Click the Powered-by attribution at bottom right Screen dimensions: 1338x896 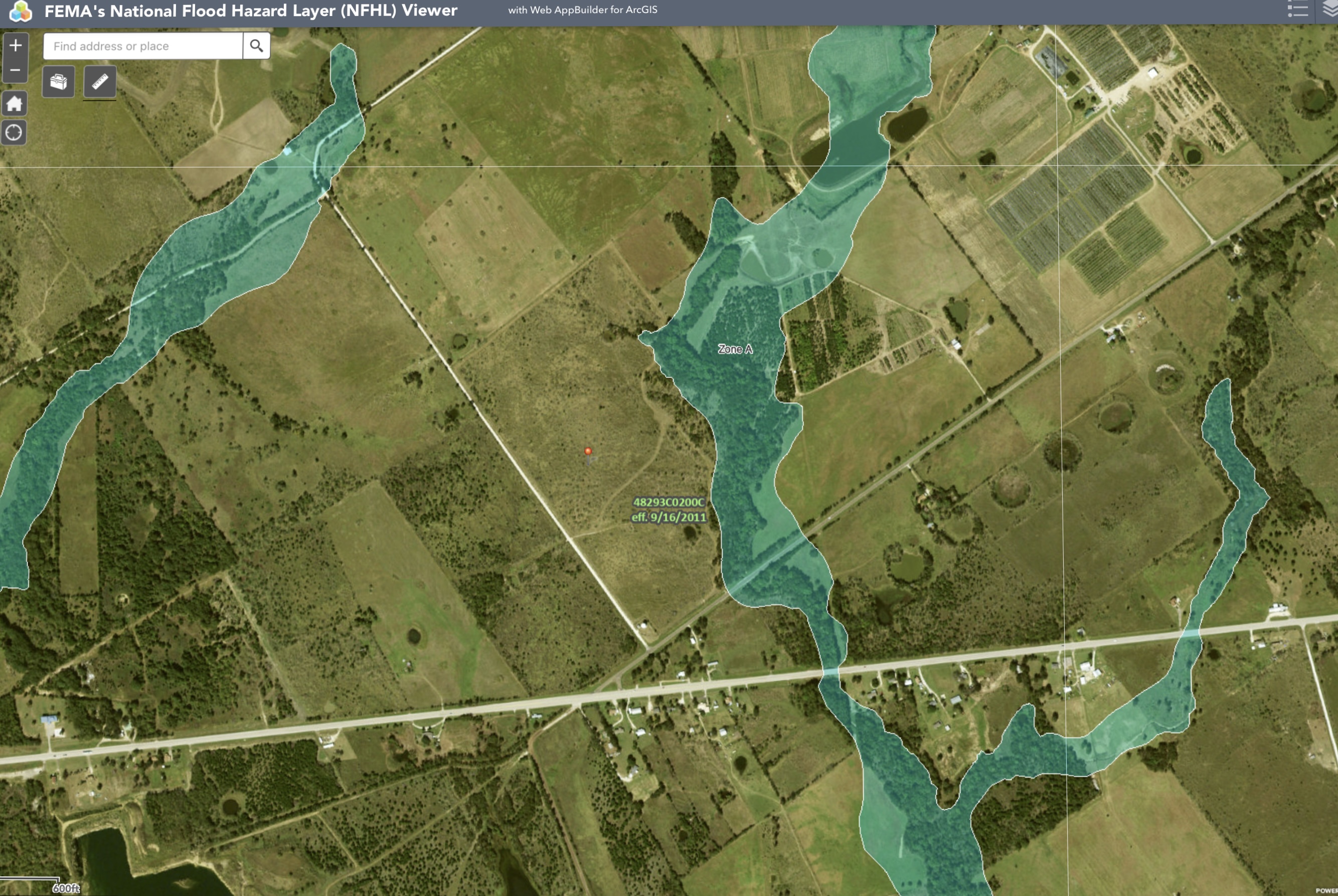(x=1327, y=890)
